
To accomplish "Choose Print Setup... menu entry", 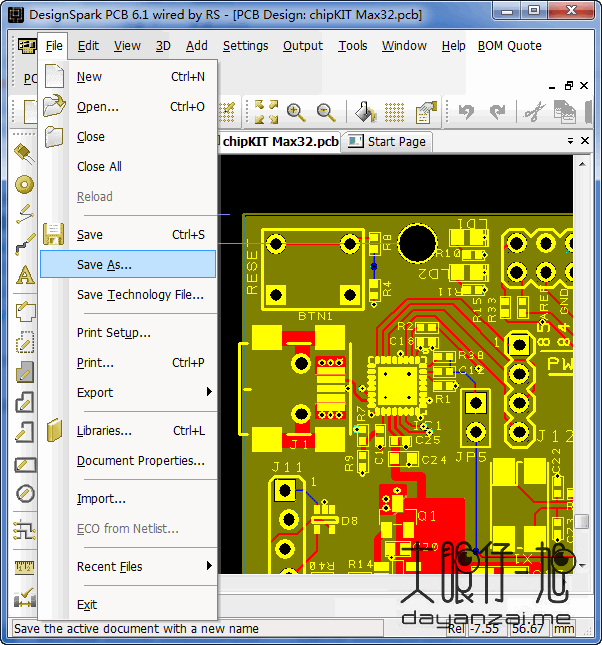I will coord(128,332).
